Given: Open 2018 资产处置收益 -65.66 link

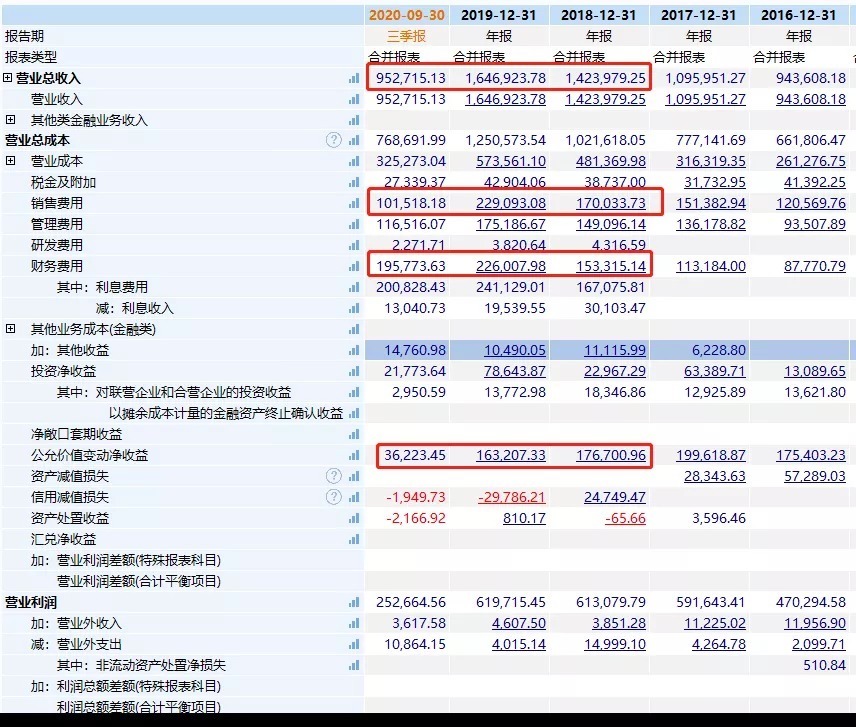Looking at the screenshot, I should coord(625,519).
